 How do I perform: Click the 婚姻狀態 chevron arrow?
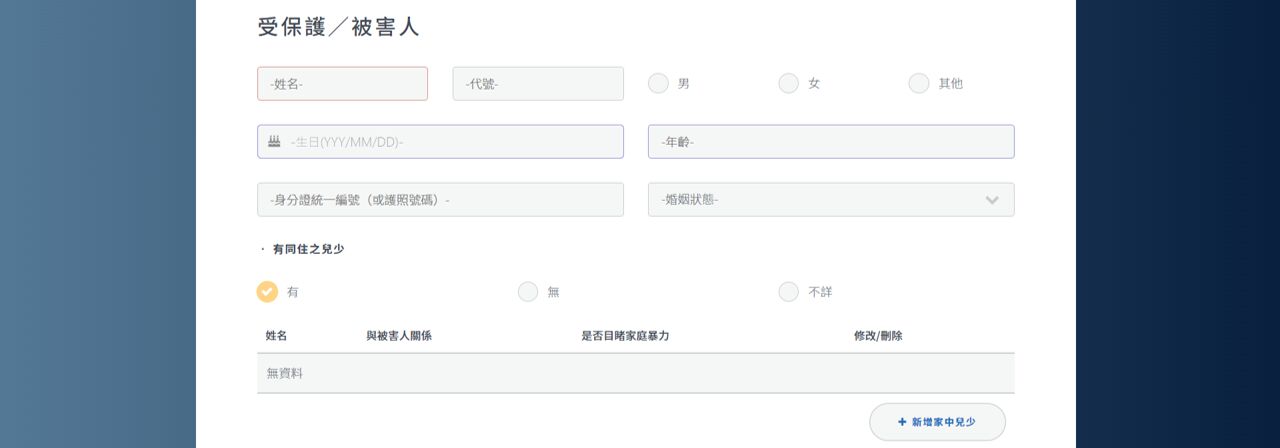[992, 200]
